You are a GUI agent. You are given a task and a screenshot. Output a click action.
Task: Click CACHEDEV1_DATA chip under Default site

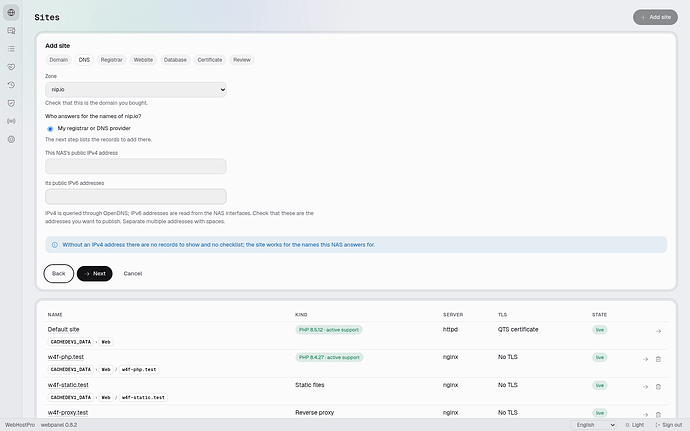70,342
